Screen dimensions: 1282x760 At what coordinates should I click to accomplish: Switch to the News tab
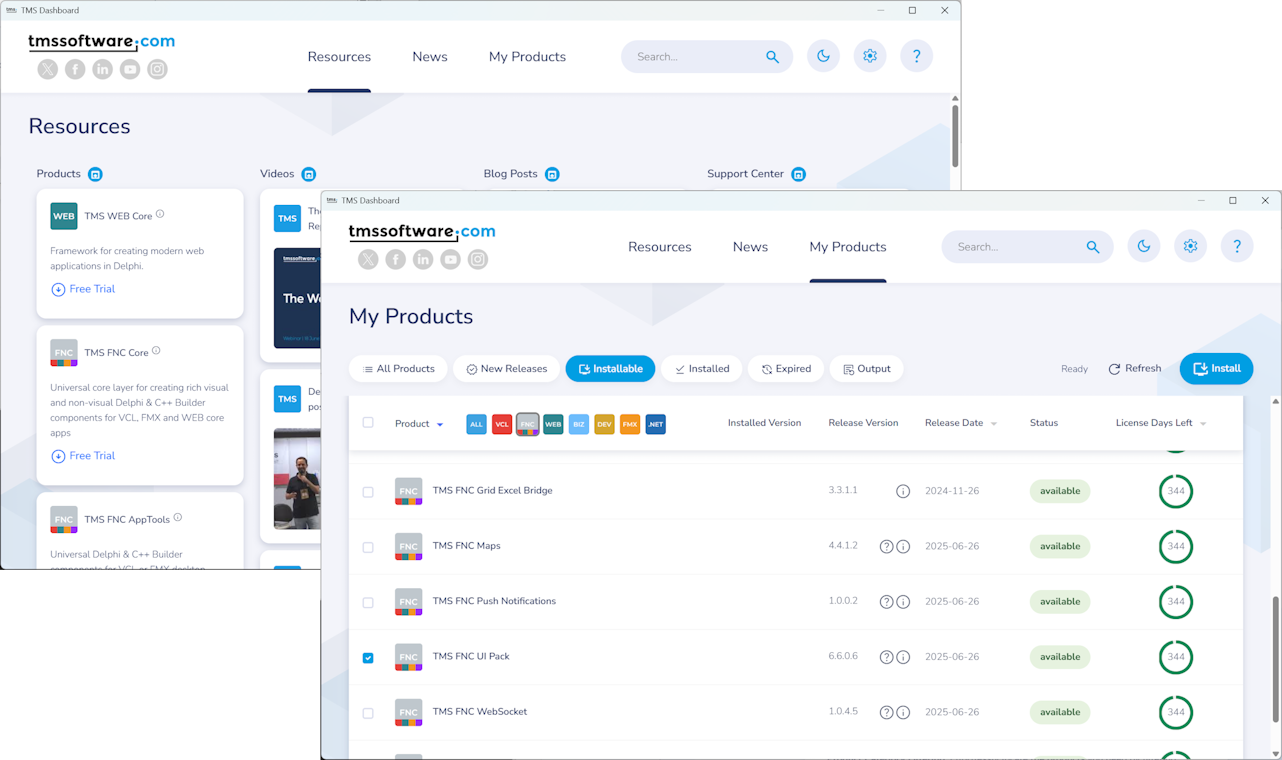[x=750, y=246]
